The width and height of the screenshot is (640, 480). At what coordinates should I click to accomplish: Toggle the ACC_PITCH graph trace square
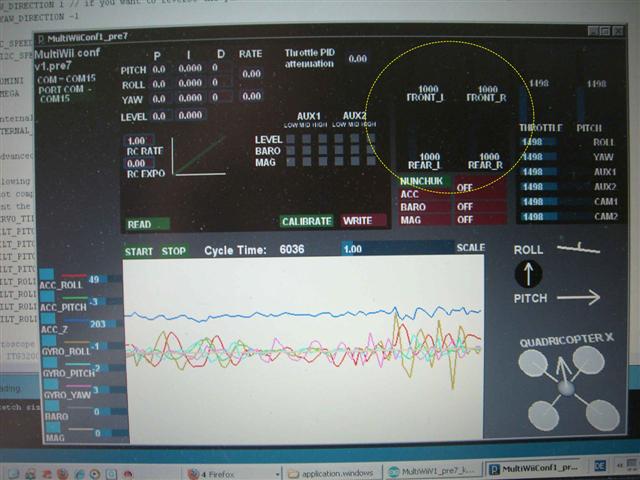(47, 296)
